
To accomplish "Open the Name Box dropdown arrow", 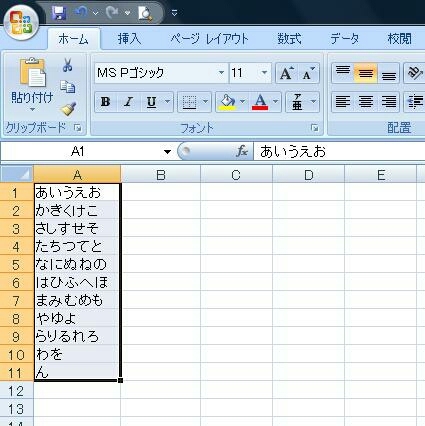I will tap(167, 152).
